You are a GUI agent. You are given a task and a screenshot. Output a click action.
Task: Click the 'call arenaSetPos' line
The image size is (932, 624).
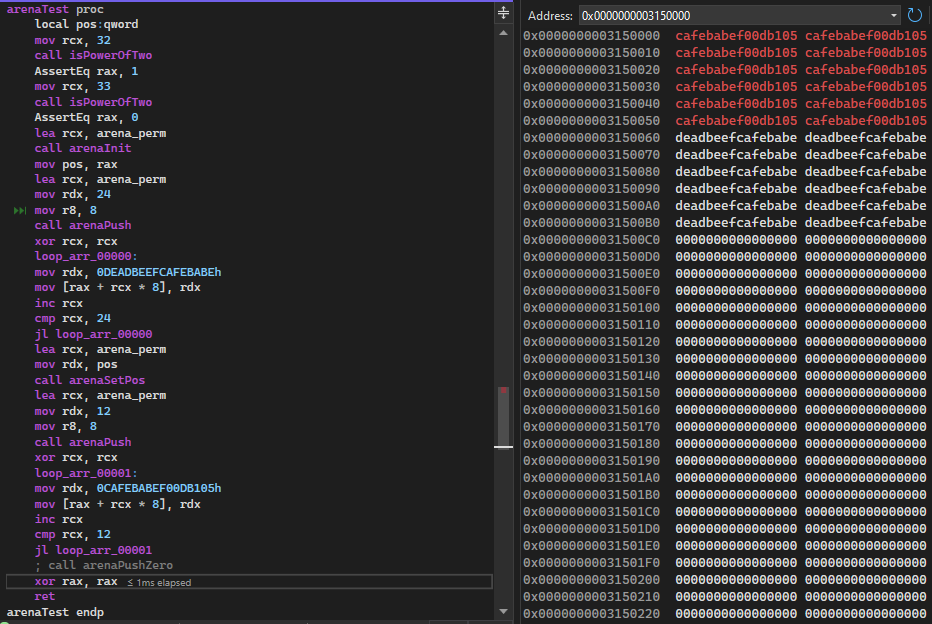[x=90, y=380]
